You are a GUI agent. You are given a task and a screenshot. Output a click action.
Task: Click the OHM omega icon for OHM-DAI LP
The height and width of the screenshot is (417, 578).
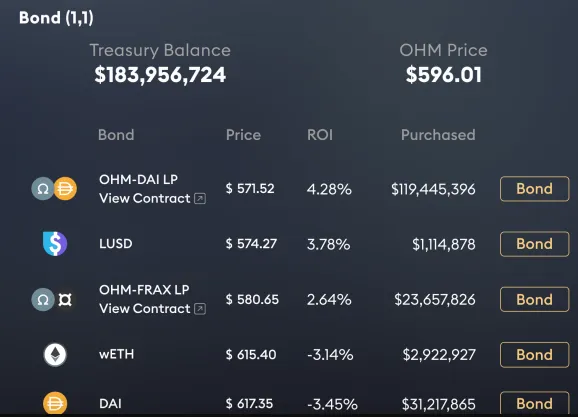pyautogui.click(x=43, y=189)
